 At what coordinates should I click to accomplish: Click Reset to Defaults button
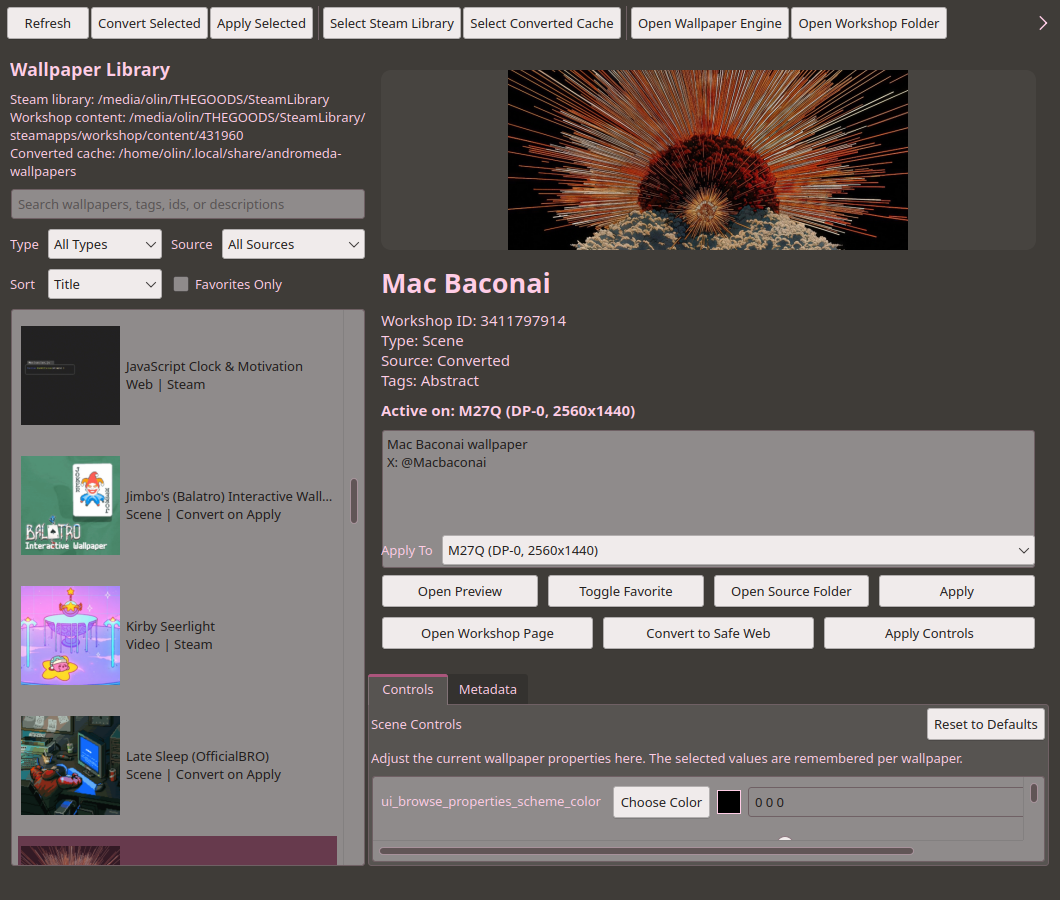[986, 724]
